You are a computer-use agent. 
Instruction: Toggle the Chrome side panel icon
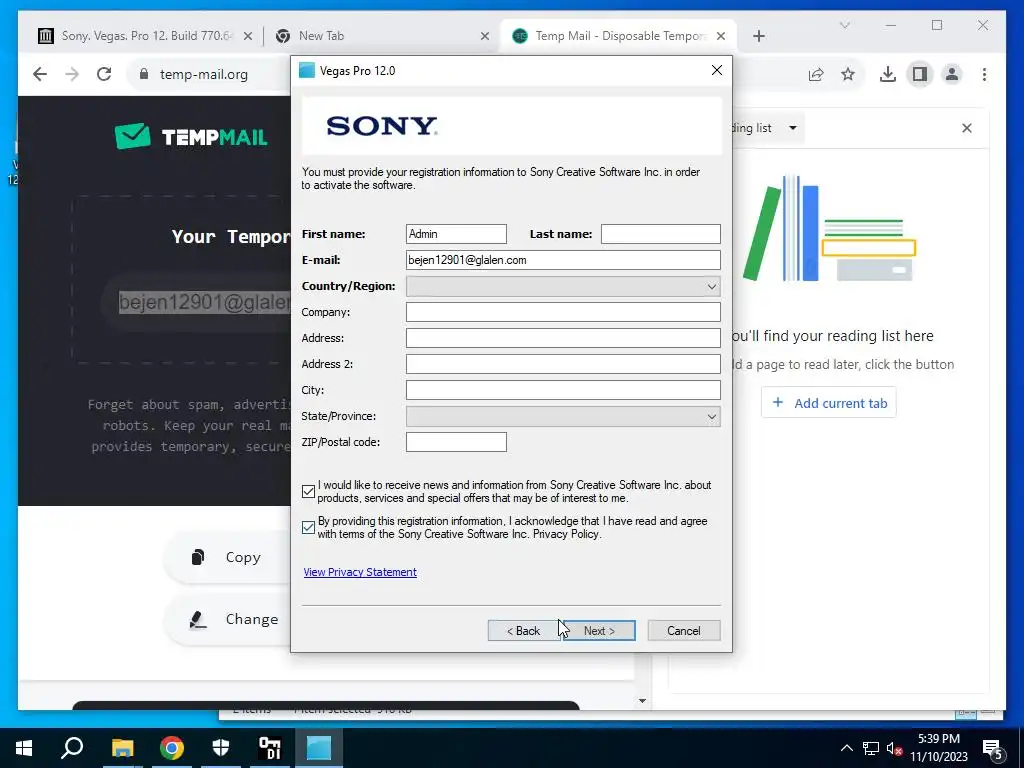click(x=920, y=74)
